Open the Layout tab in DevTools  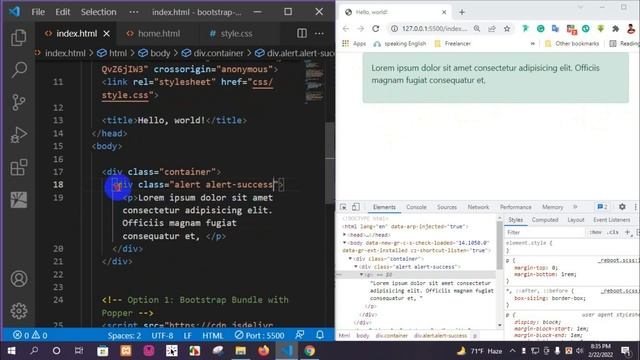tap(576, 220)
